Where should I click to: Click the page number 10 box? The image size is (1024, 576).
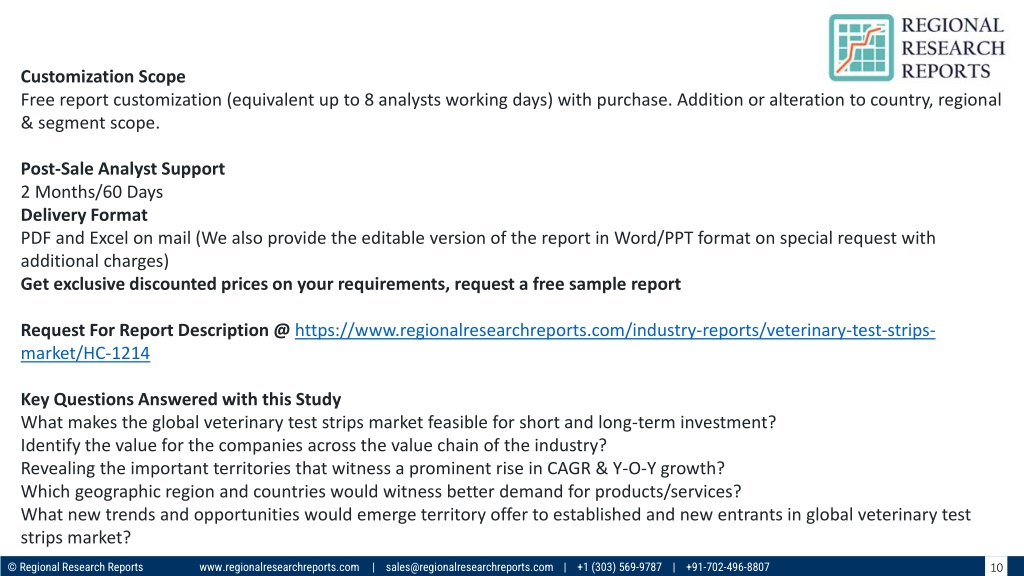[x=996, y=567]
